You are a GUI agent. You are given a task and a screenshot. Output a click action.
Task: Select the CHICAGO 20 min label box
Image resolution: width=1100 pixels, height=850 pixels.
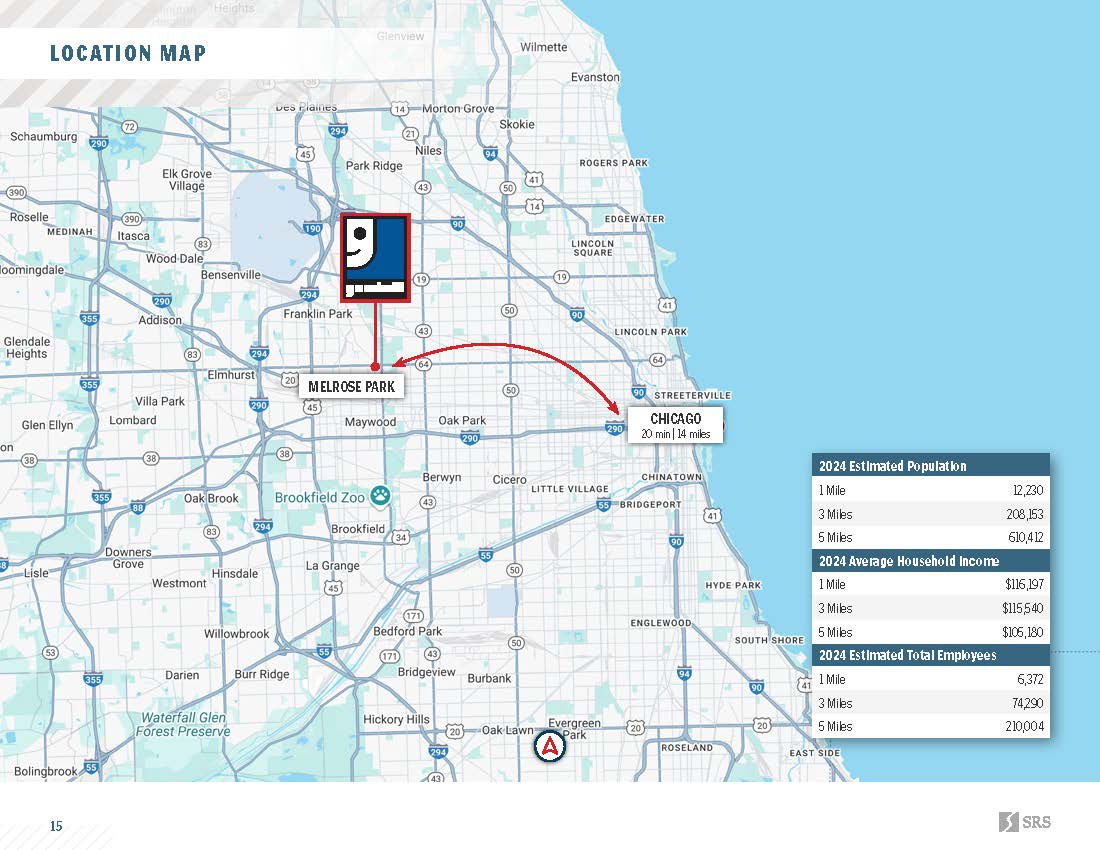[676, 425]
